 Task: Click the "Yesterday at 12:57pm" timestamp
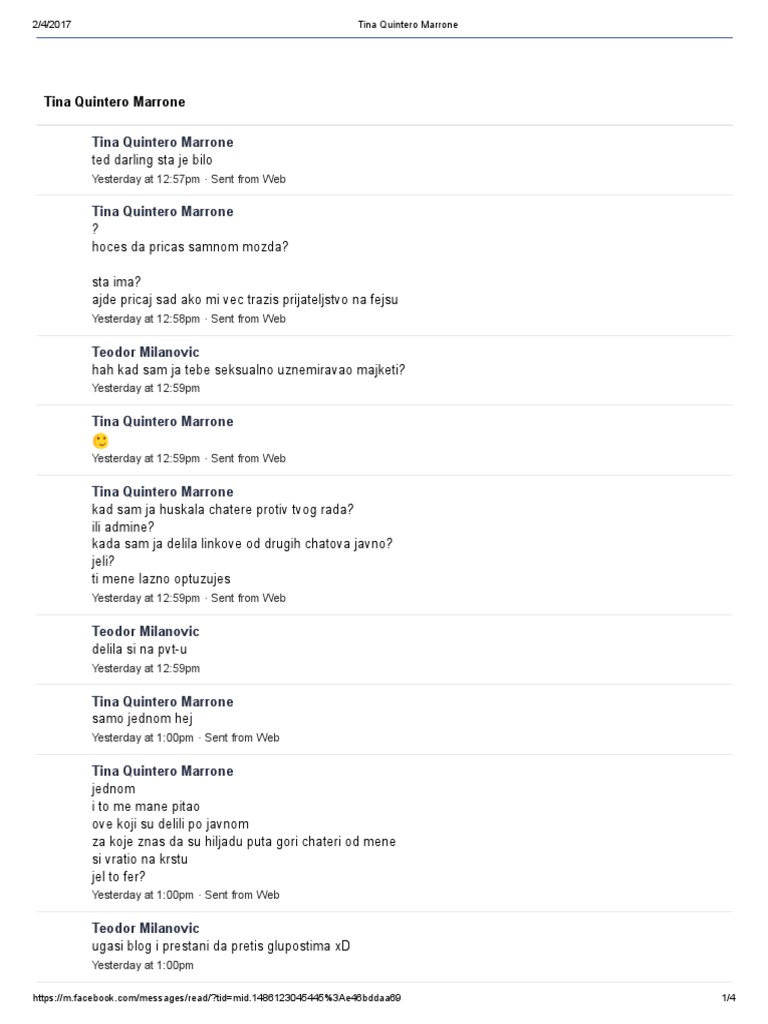[146, 179]
